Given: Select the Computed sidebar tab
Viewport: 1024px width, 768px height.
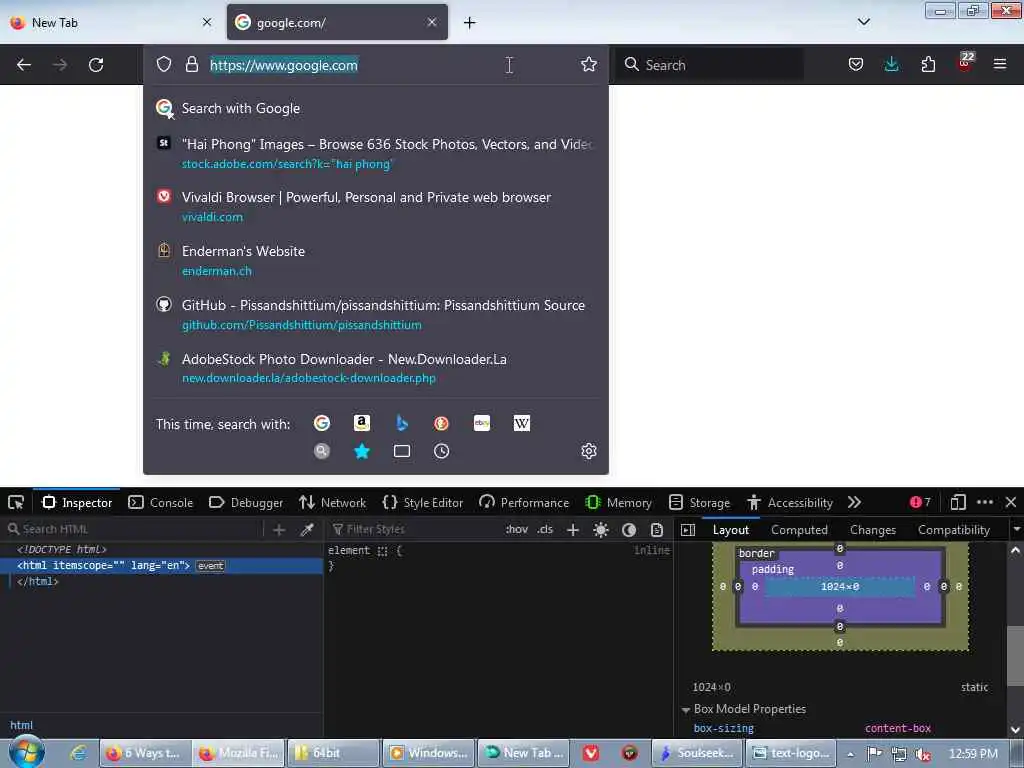Looking at the screenshot, I should pos(799,530).
